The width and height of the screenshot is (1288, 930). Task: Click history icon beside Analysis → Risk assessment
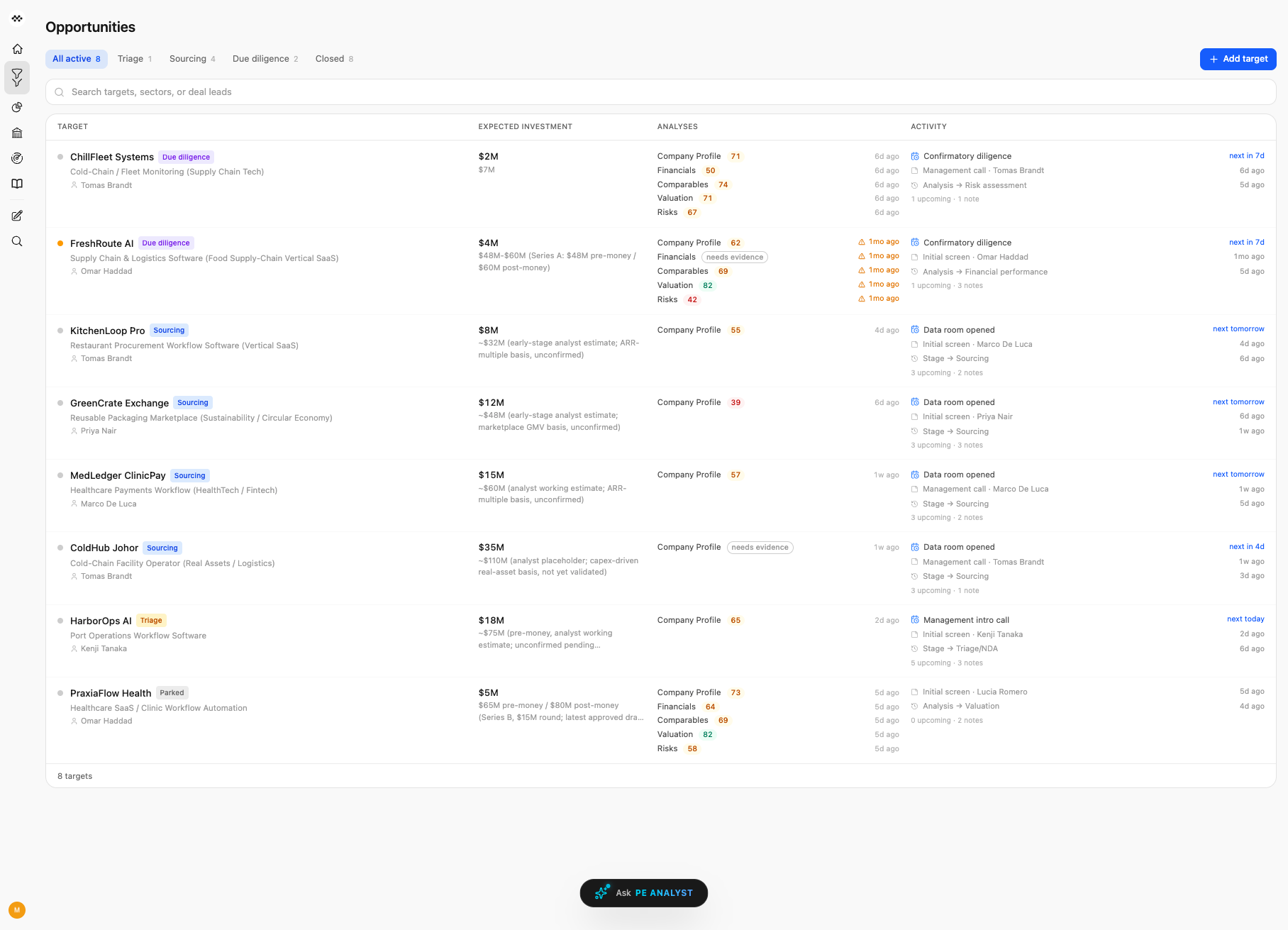(x=915, y=186)
